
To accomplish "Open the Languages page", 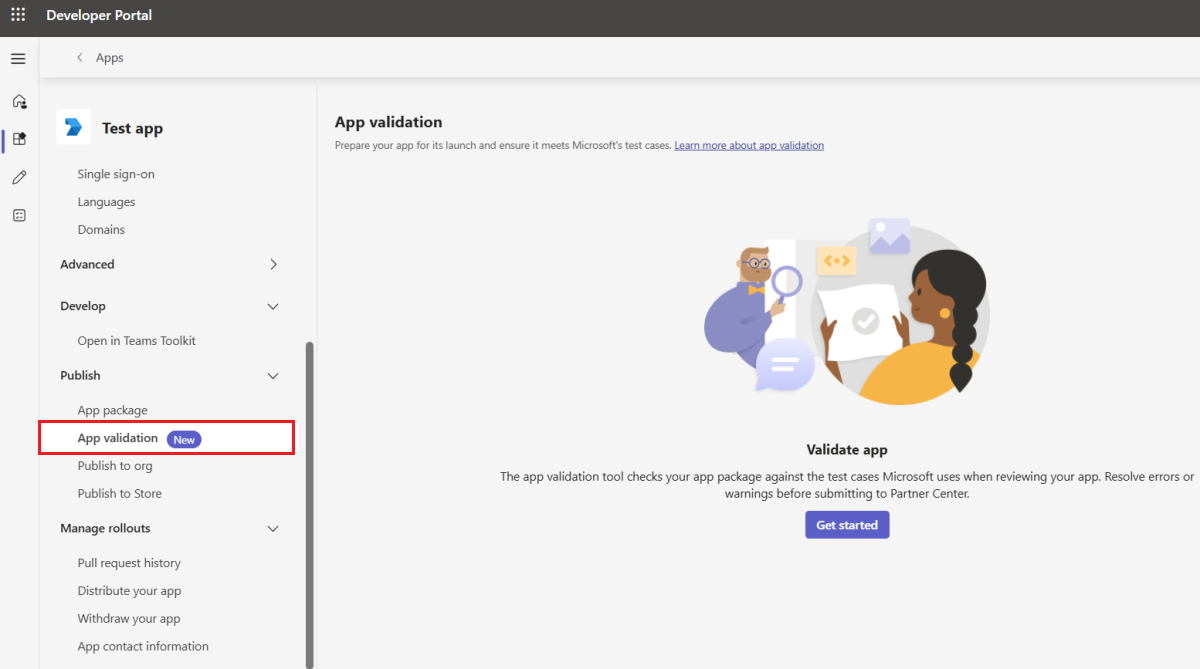I will 106,202.
